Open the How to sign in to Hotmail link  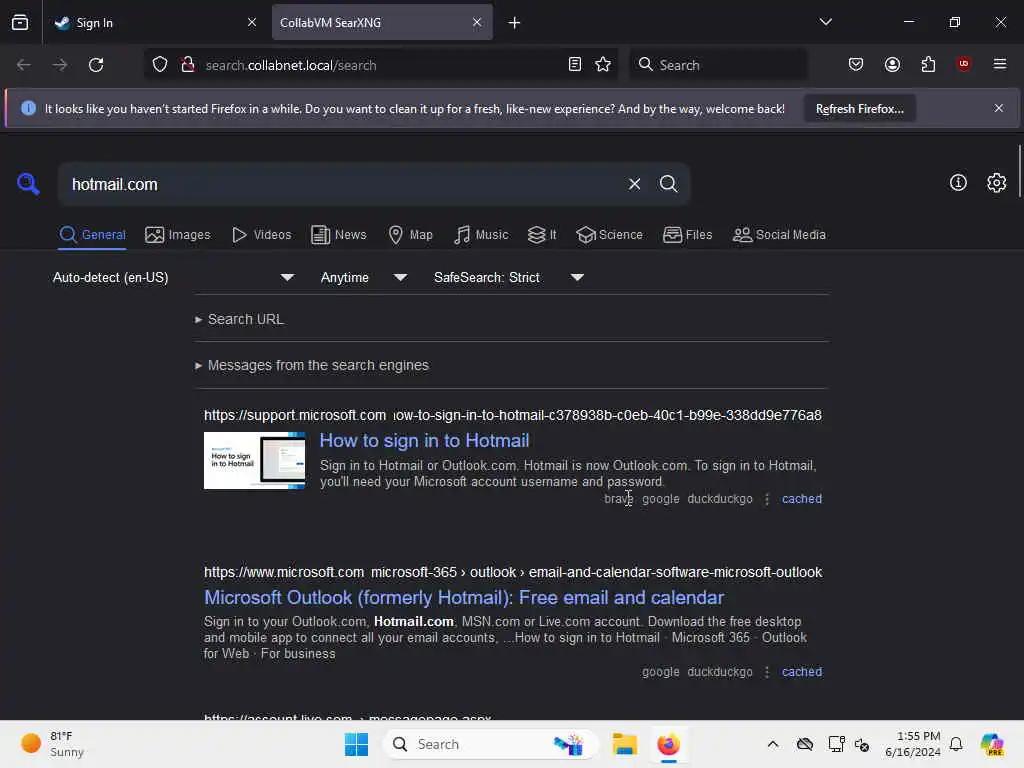click(424, 441)
